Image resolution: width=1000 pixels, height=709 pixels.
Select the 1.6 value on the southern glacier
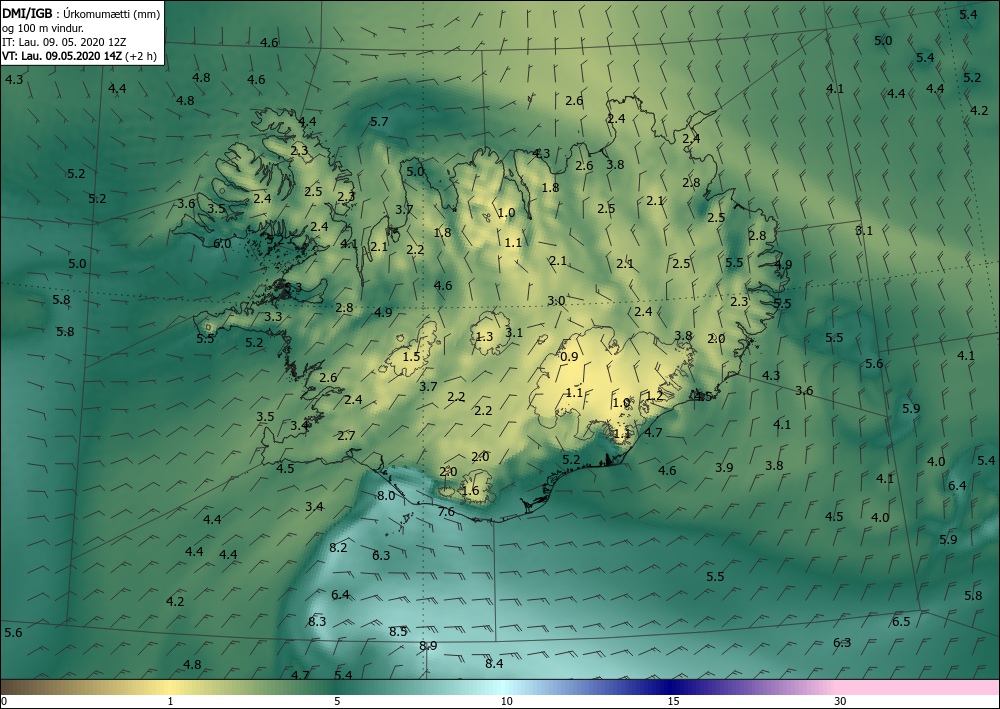coord(470,491)
